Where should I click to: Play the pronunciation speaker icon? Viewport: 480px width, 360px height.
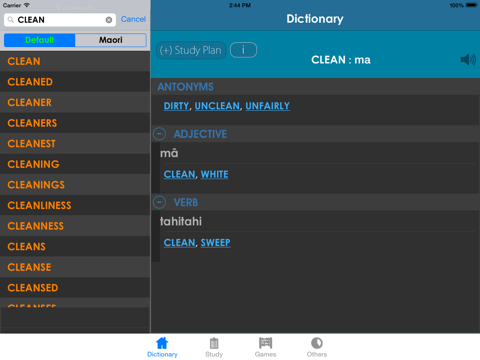point(468,60)
